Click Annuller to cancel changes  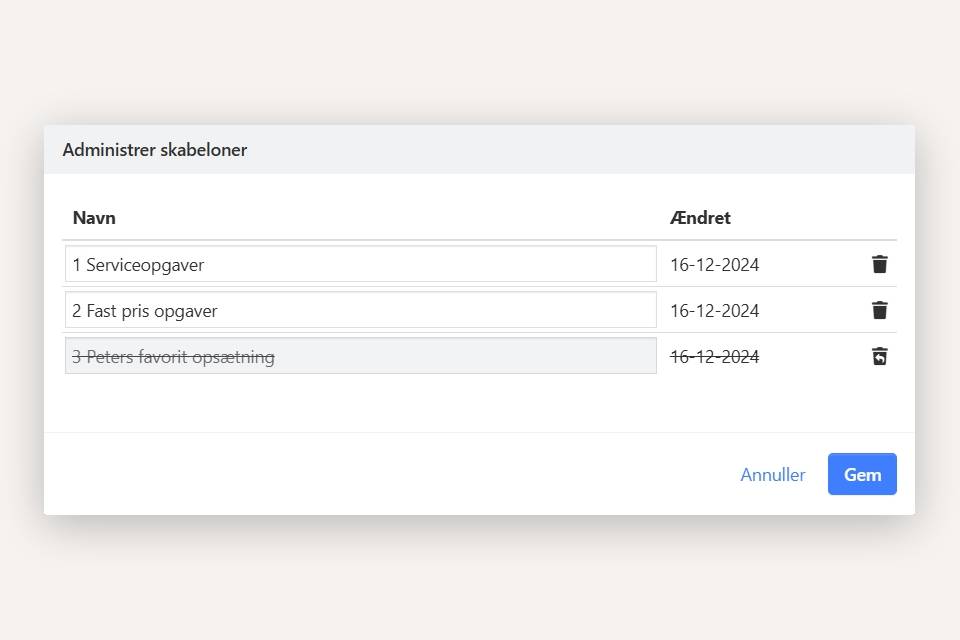[x=772, y=474]
